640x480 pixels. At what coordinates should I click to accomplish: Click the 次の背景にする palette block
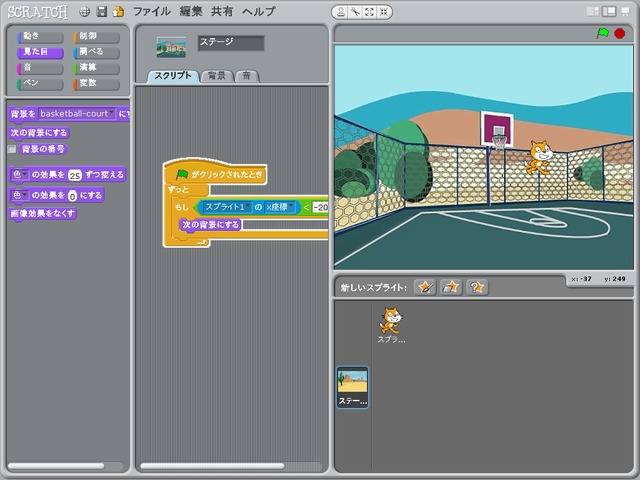39,133
